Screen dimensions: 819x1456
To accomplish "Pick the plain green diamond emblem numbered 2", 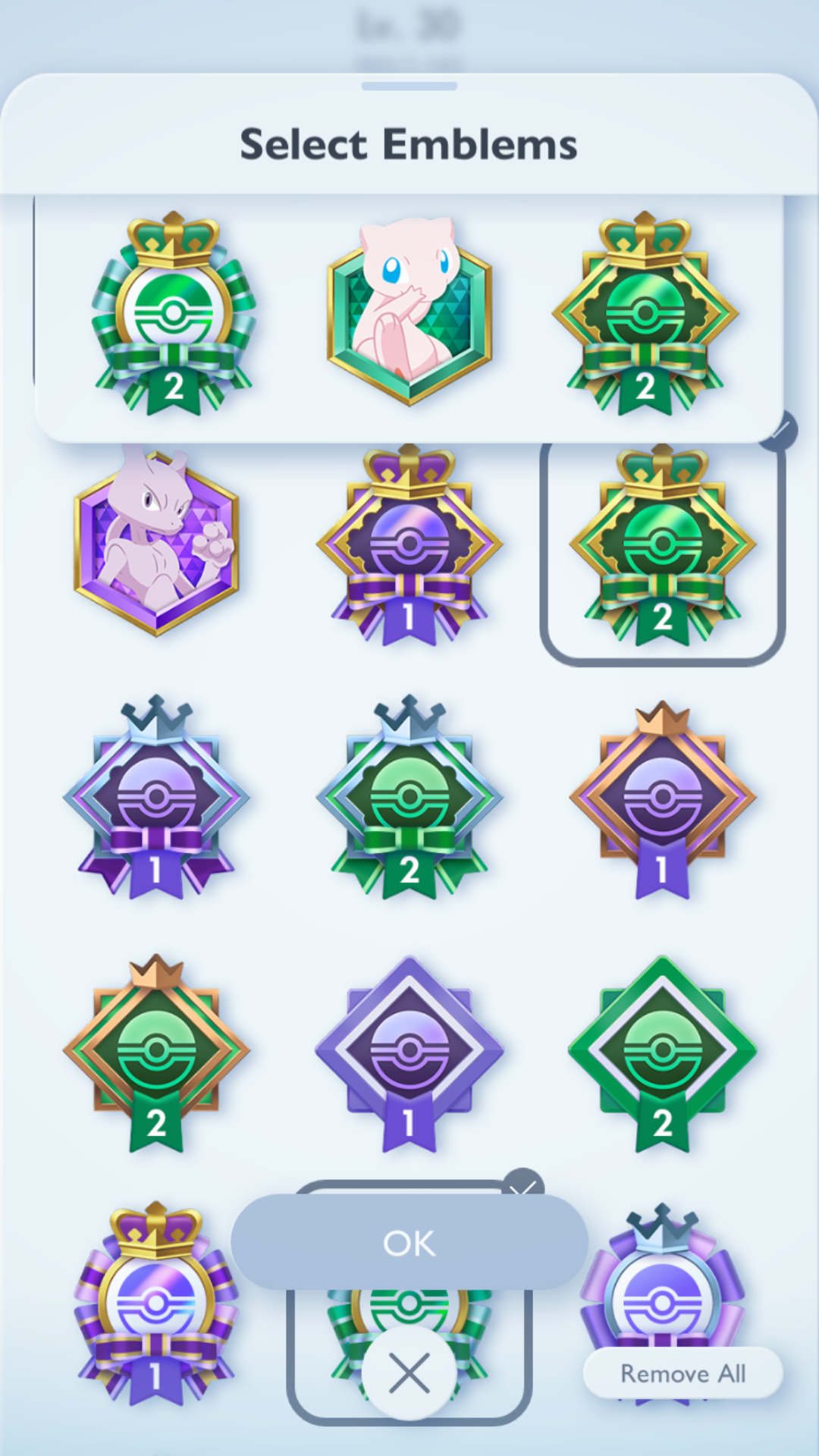I will coord(663,1054).
